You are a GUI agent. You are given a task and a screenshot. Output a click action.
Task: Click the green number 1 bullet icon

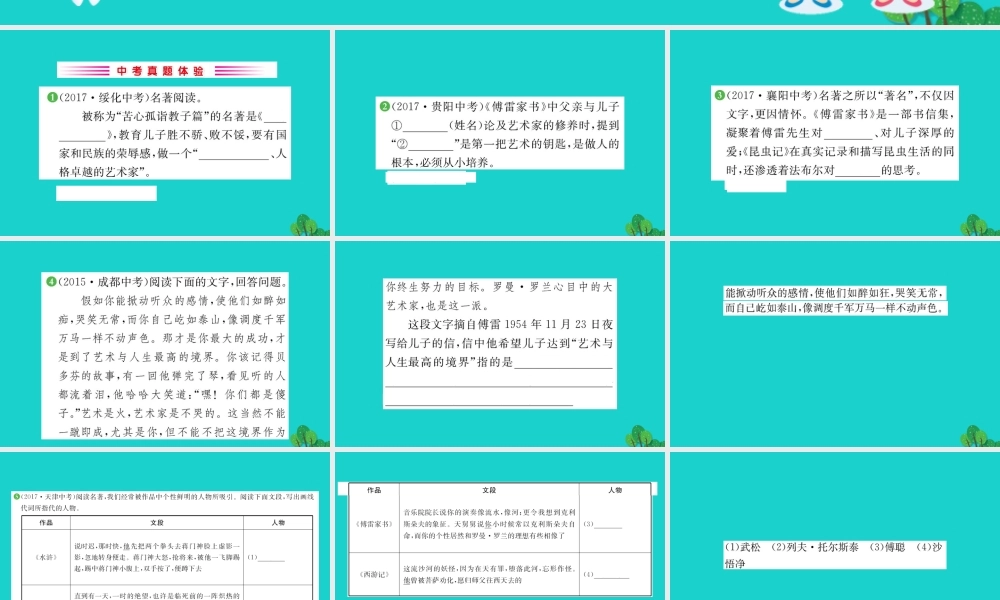52,98
